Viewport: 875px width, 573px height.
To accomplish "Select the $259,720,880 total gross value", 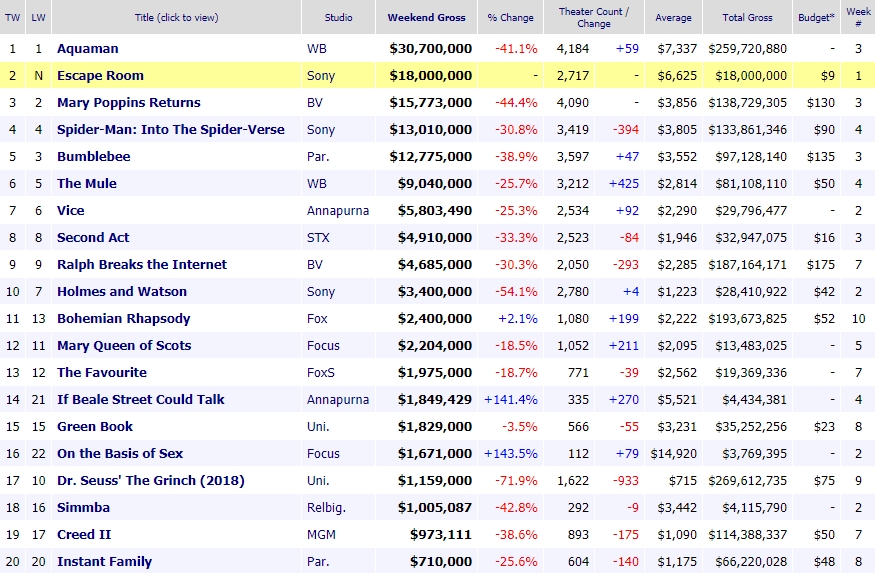I will tap(748, 49).
